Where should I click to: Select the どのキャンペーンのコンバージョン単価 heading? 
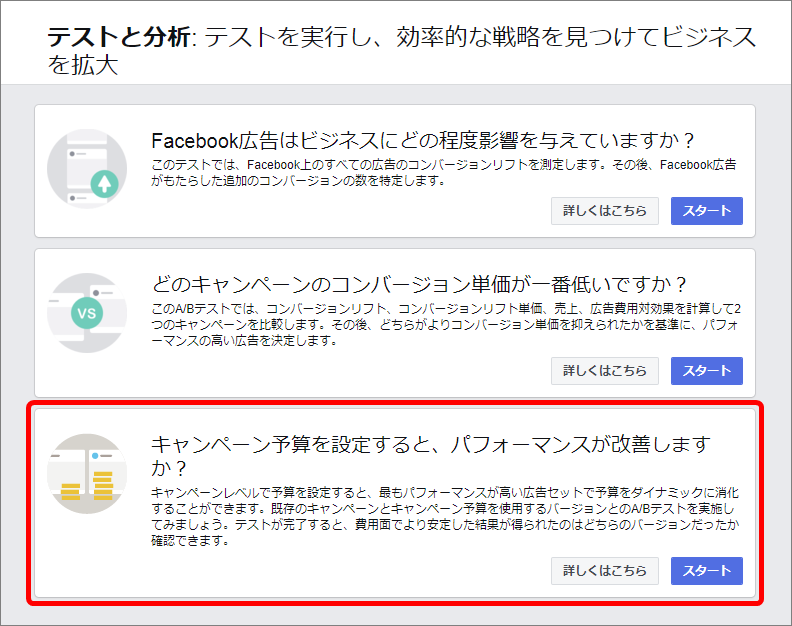(x=419, y=284)
